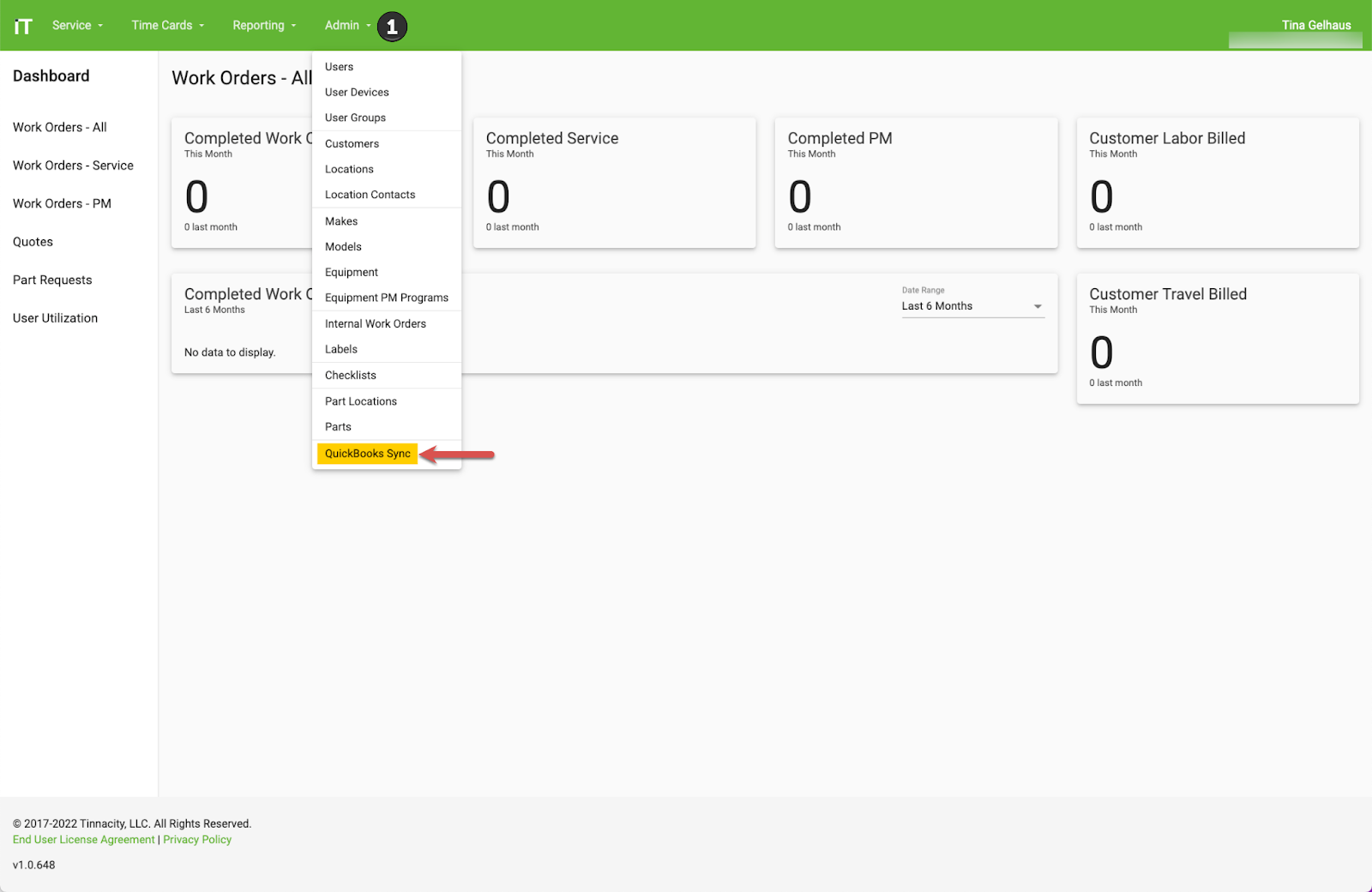The image size is (1372, 892).
Task: Open Location Contacts from the menu
Action: pos(387,195)
